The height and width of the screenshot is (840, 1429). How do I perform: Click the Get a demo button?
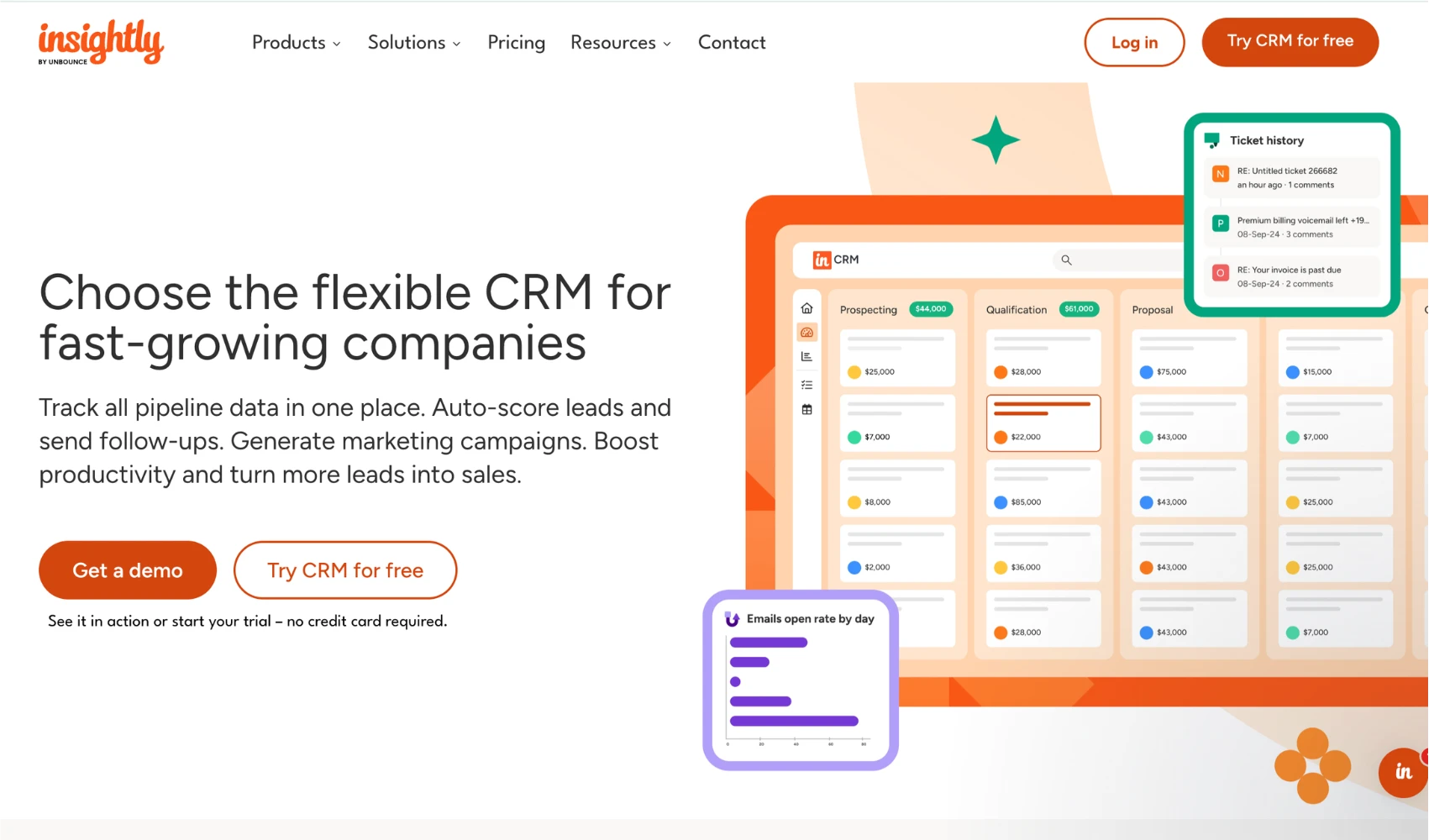click(x=127, y=570)
